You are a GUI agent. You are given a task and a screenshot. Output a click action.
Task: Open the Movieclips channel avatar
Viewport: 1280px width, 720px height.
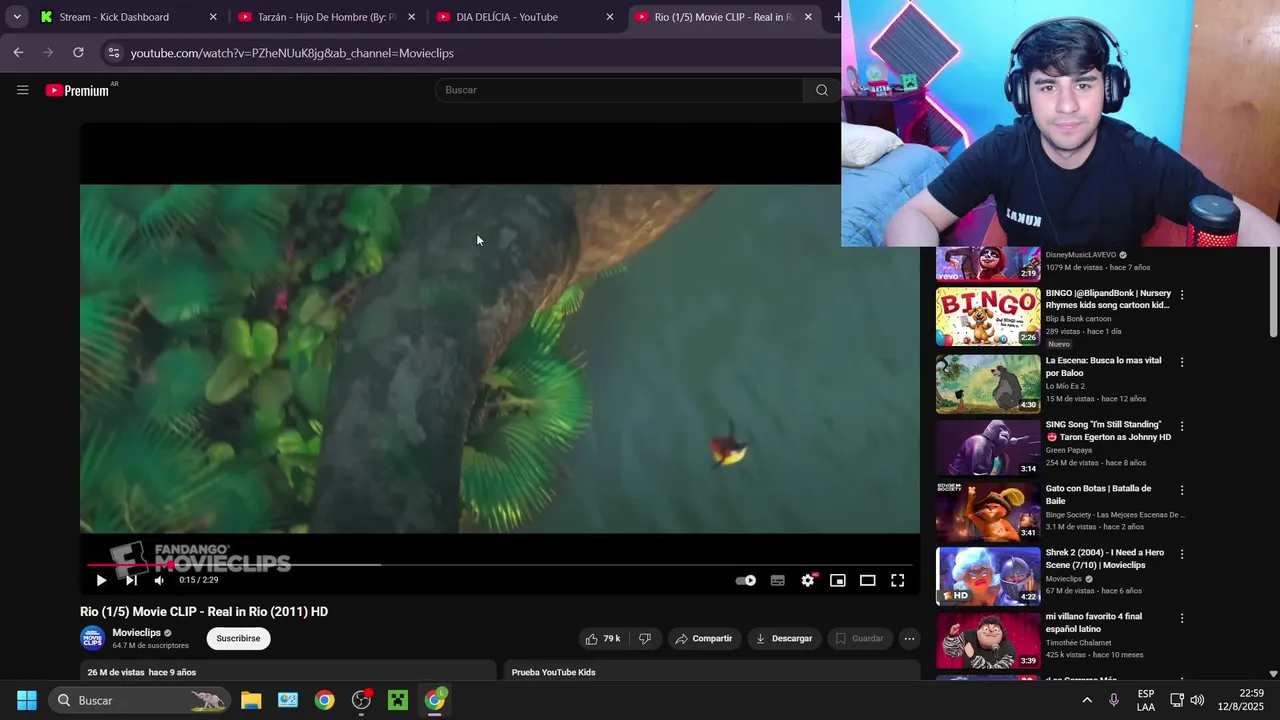click(92, 638)
